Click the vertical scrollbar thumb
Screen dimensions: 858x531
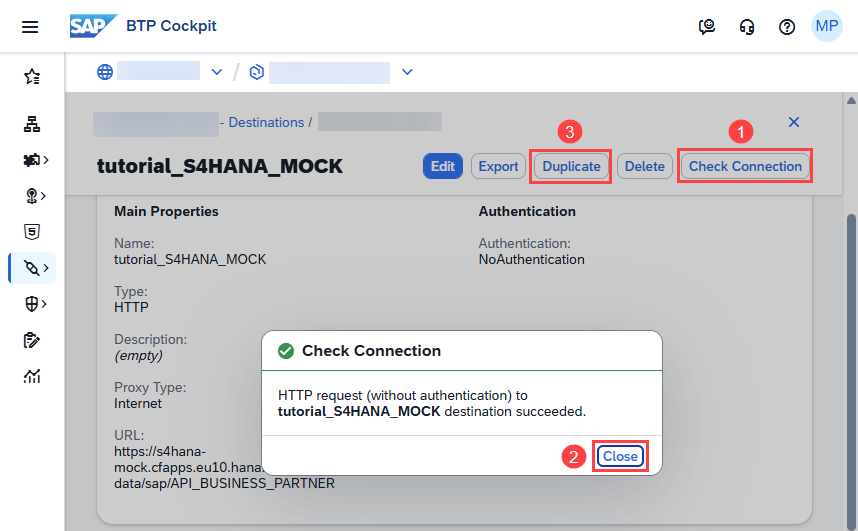851,372
